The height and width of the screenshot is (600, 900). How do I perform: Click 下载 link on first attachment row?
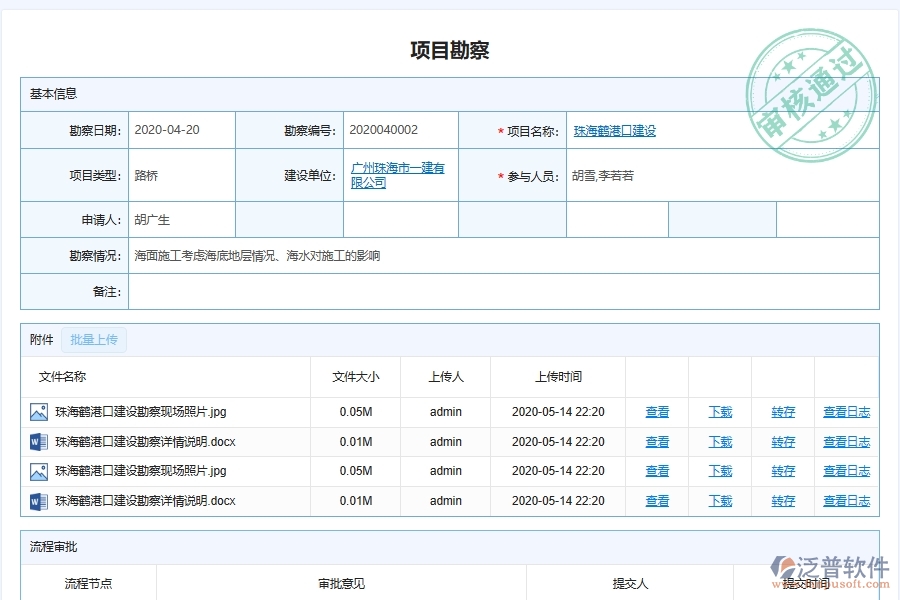click(719, 412)
